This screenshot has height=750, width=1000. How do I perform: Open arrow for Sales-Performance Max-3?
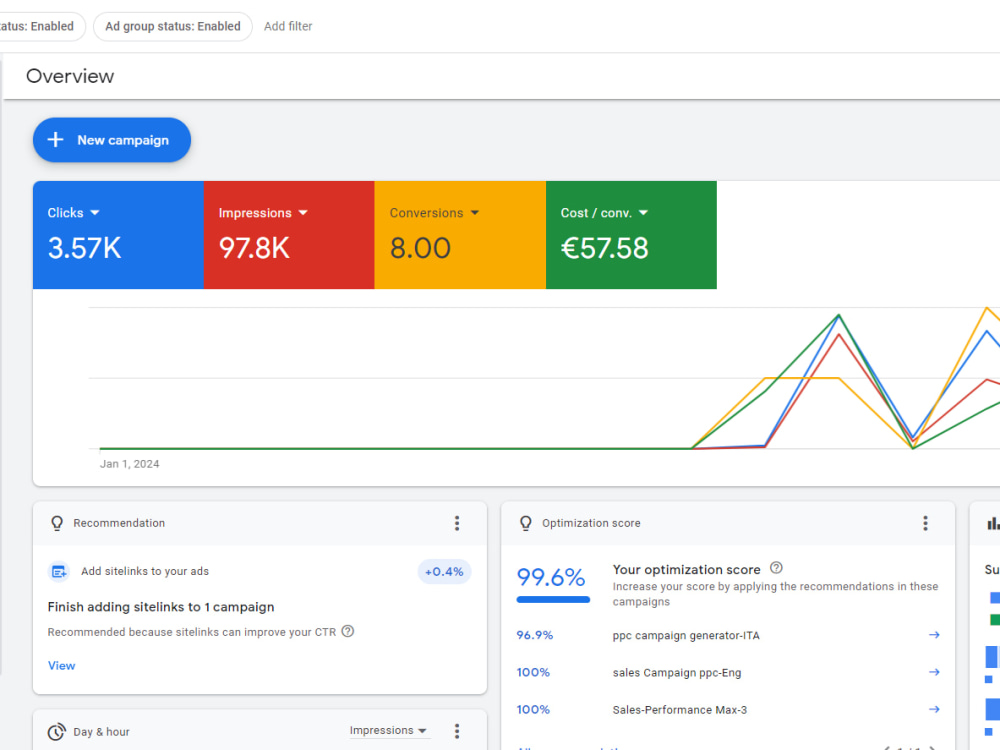[x=934, y=709]
